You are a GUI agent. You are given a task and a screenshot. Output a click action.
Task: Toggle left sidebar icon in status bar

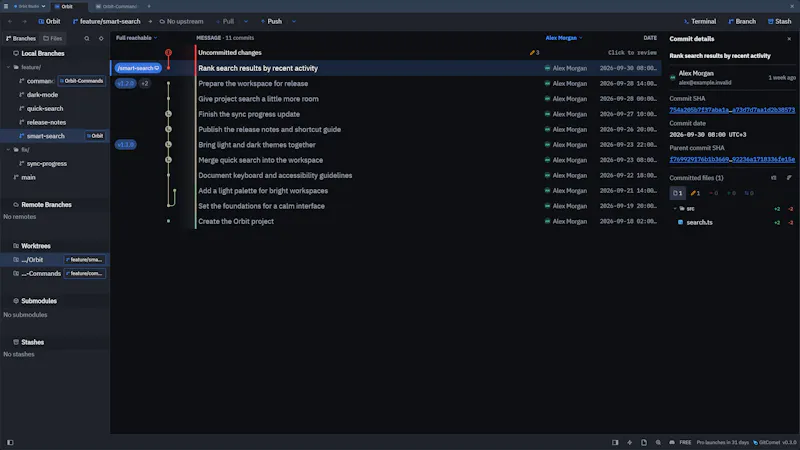point(10,442)
